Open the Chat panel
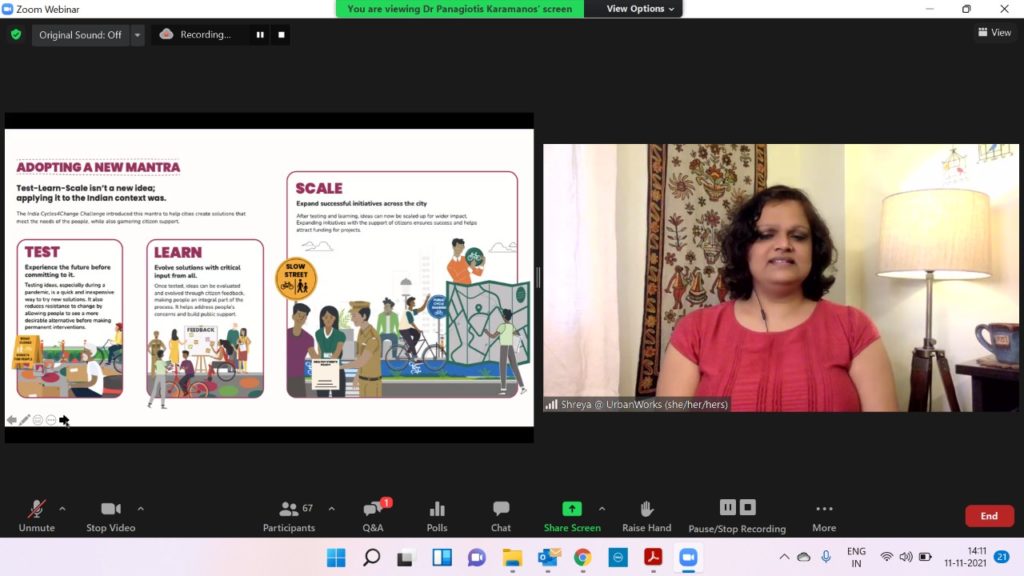Screen dimensions: 1024x576 [x=501, y=516]
